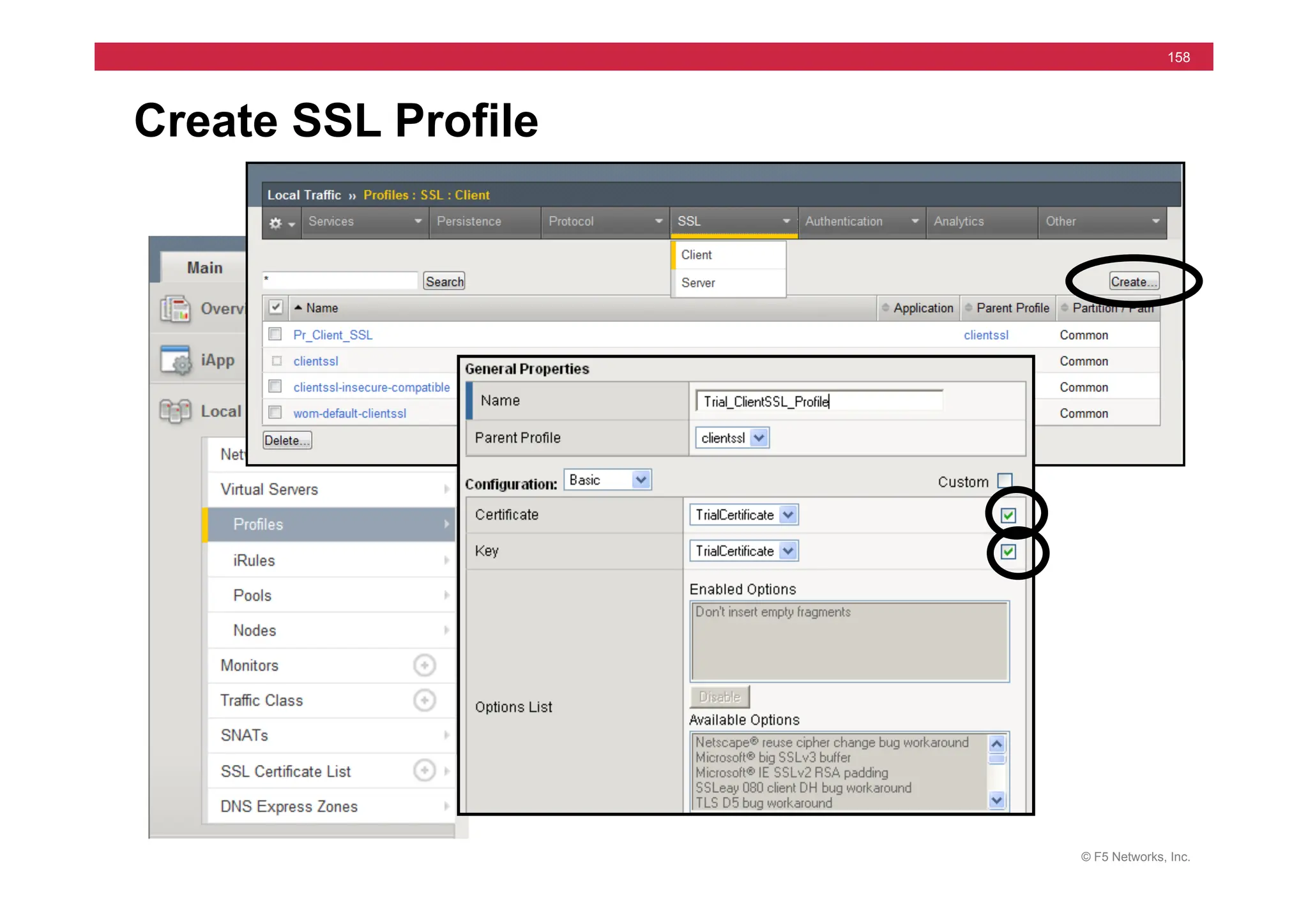Toggle select-all checkbox in Name header
Viewport: 1308px width, 924px height.
click(275, 307)
